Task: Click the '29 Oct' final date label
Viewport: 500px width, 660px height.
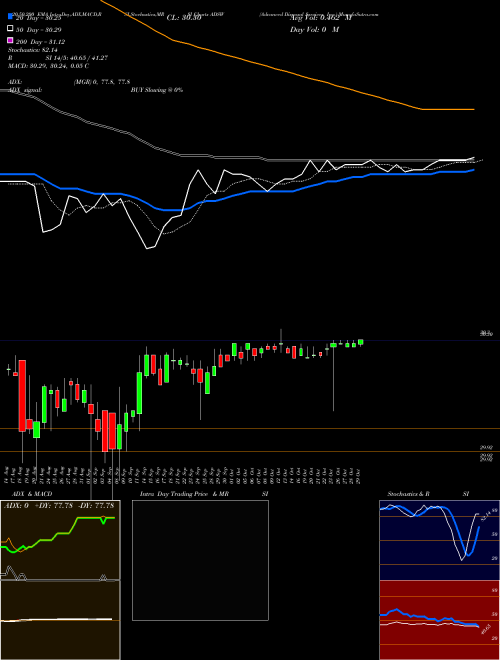Action: tap(360, 474)
